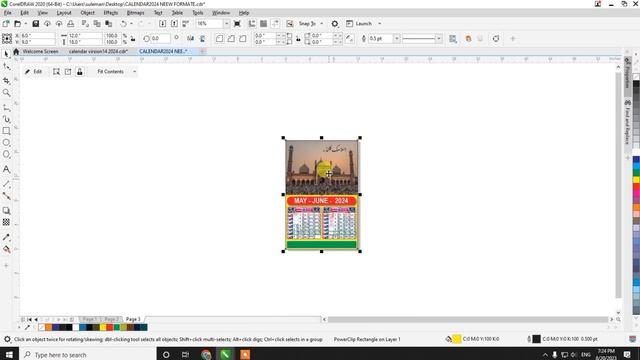
Task: Switch to Page 3 tab
Action: 133,319
